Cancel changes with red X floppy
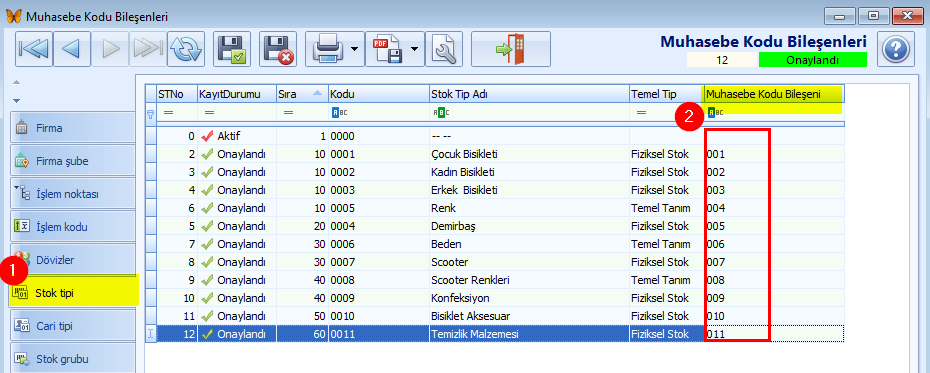 (x=278, y=49)
